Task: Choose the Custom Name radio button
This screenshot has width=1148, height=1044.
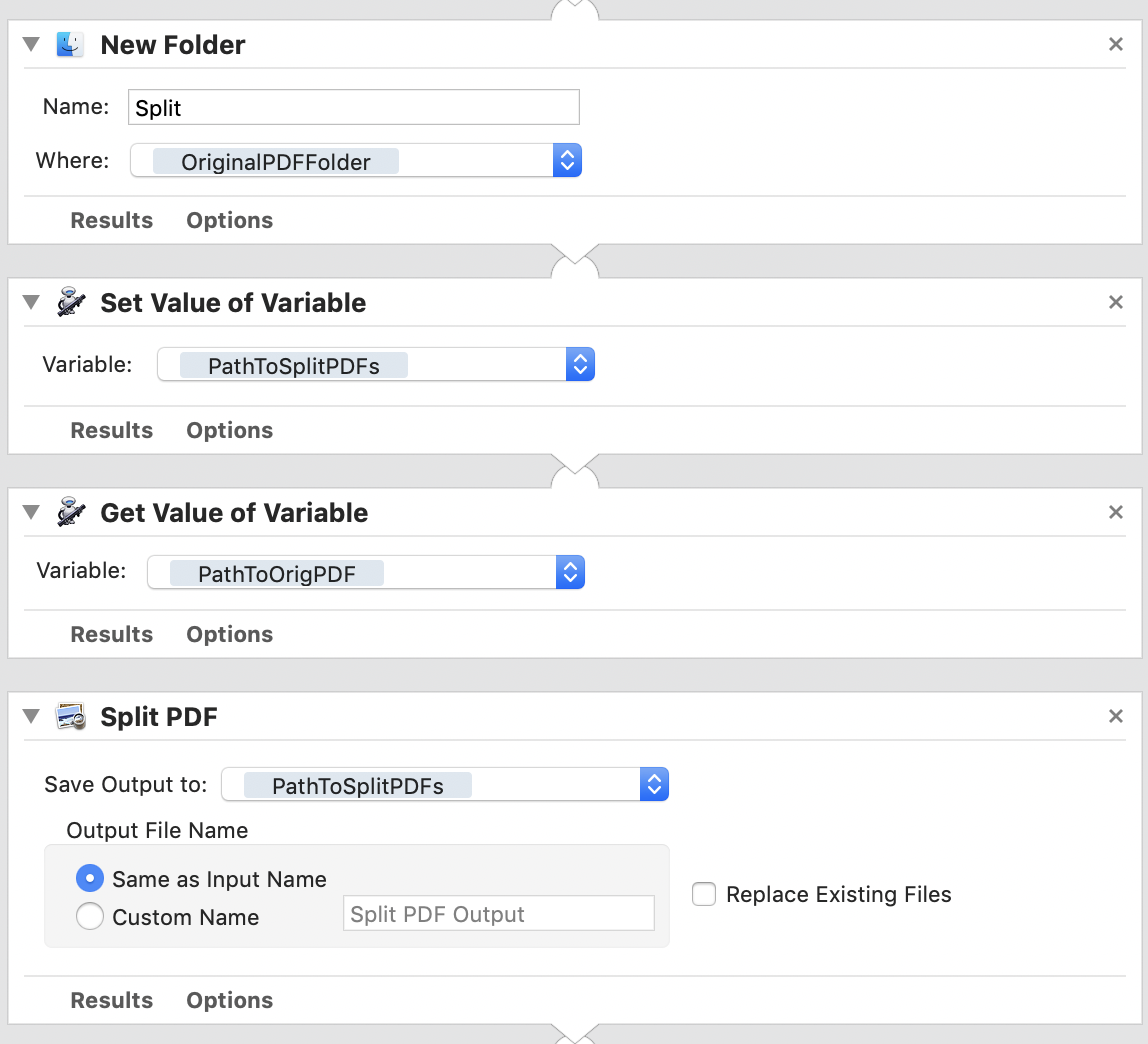Action: tap(90, 917)
